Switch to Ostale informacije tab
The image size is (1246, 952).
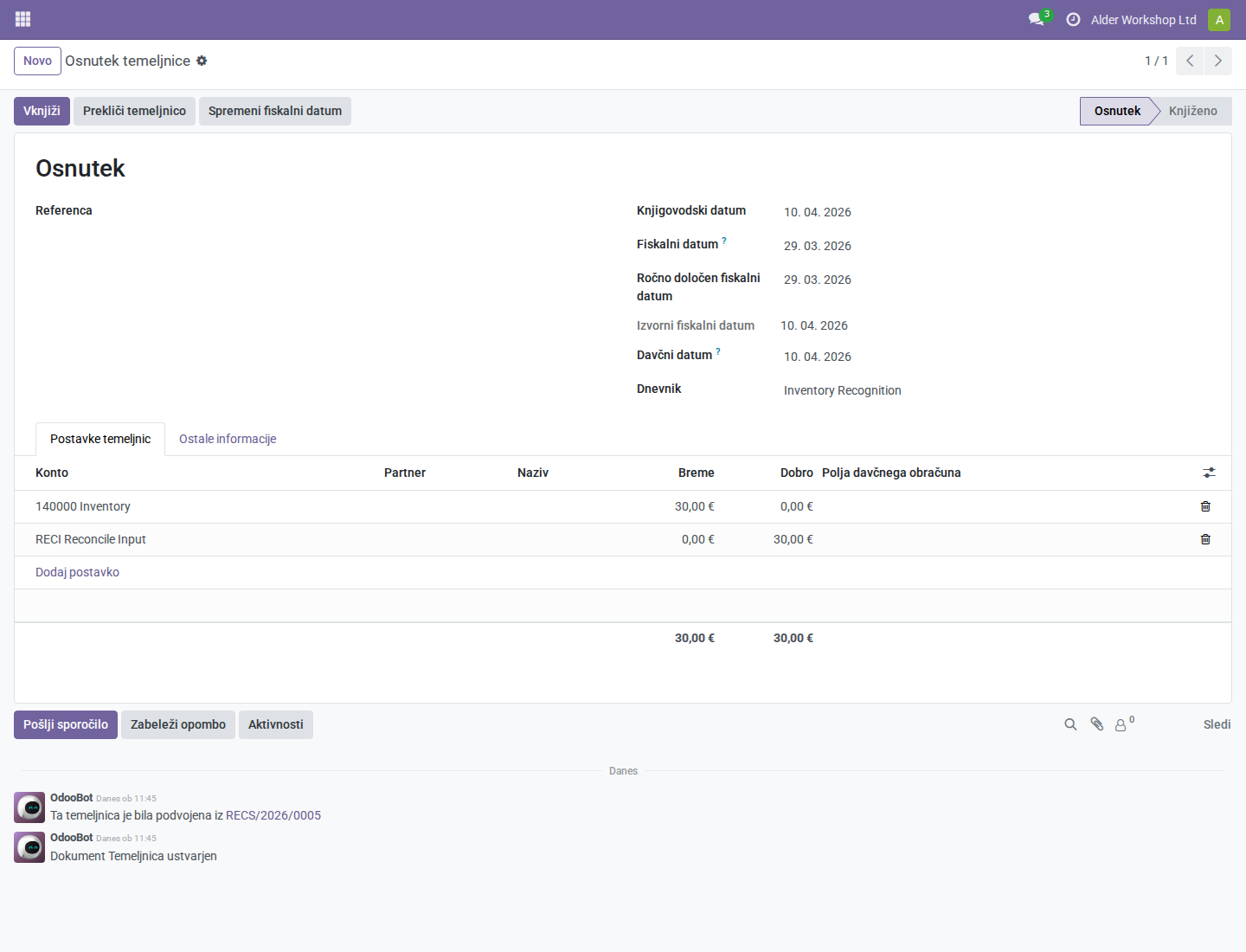(228, 439)
